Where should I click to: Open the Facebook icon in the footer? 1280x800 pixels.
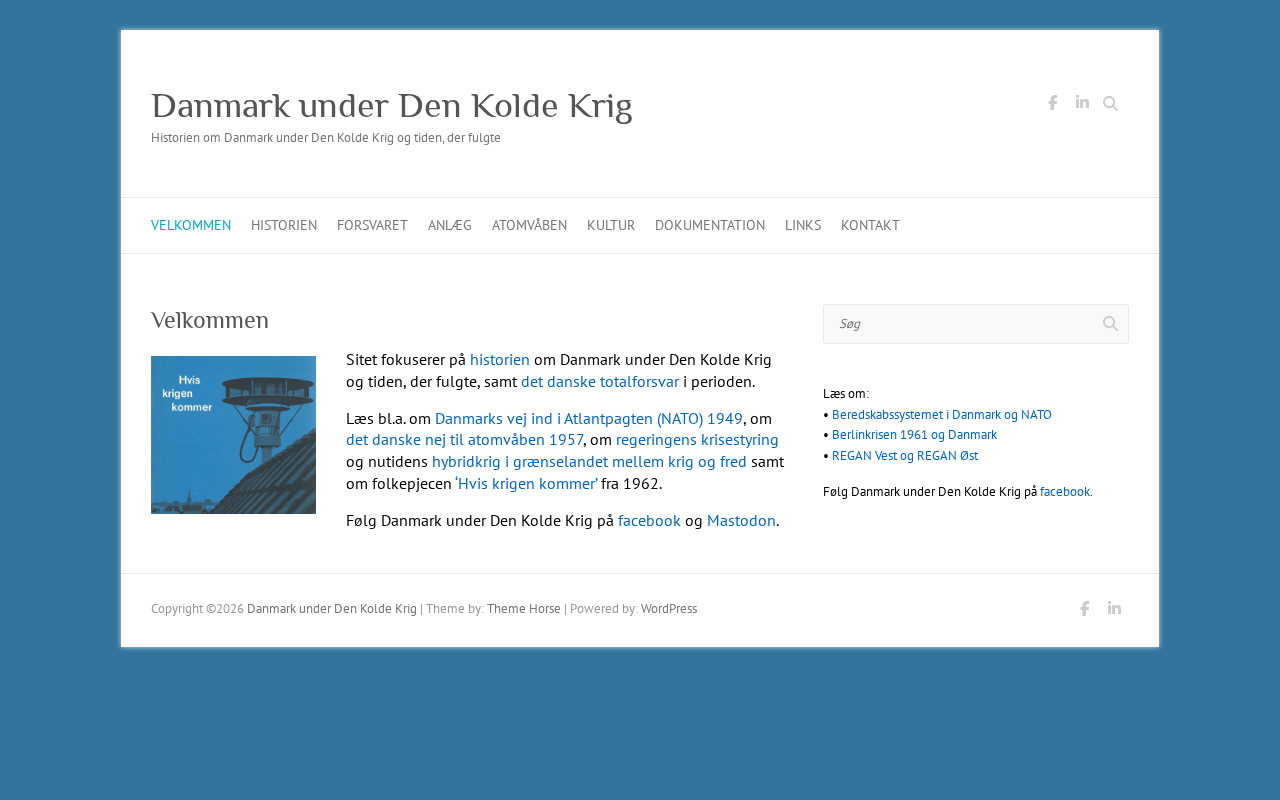[x=1084, y=608]
